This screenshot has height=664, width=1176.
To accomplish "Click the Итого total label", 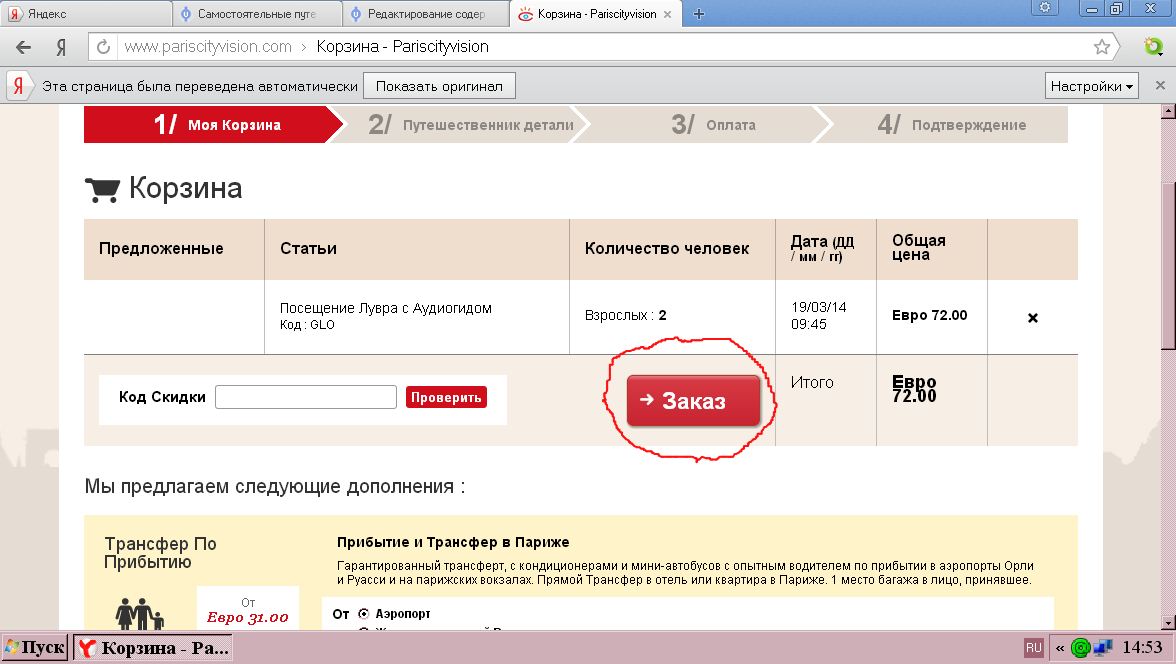I will 812,383.
